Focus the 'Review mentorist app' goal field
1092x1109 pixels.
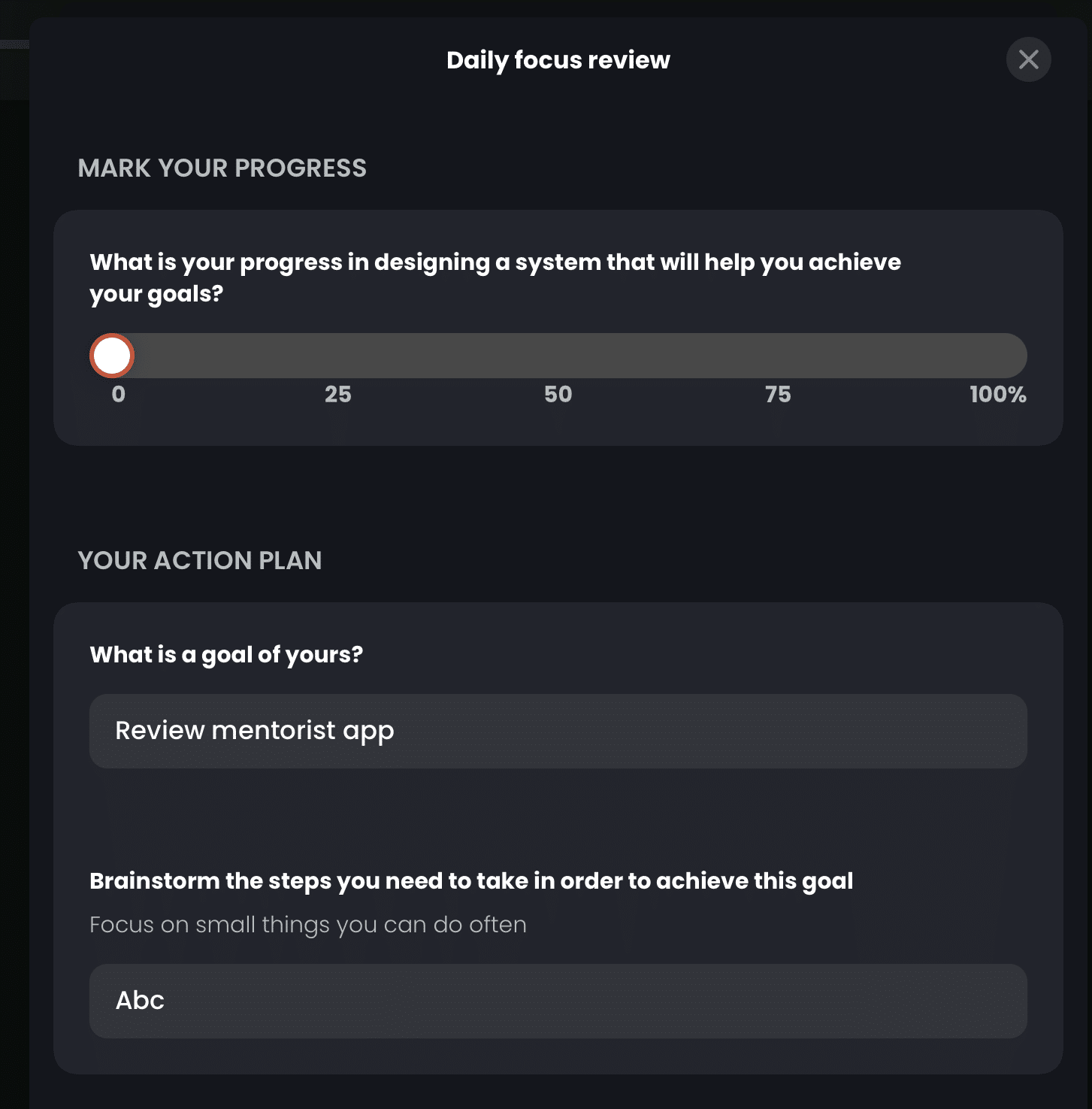558,731
